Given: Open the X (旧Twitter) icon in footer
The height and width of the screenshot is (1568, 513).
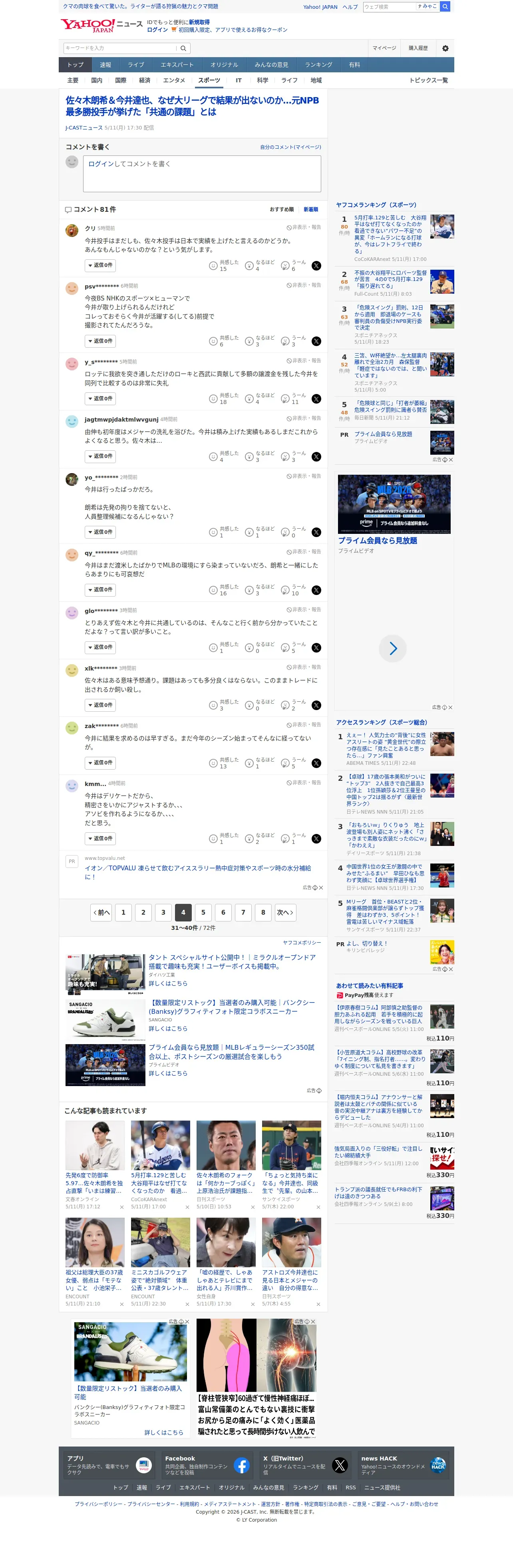Looking at the screenshot, I should (x=340, y=1465).
